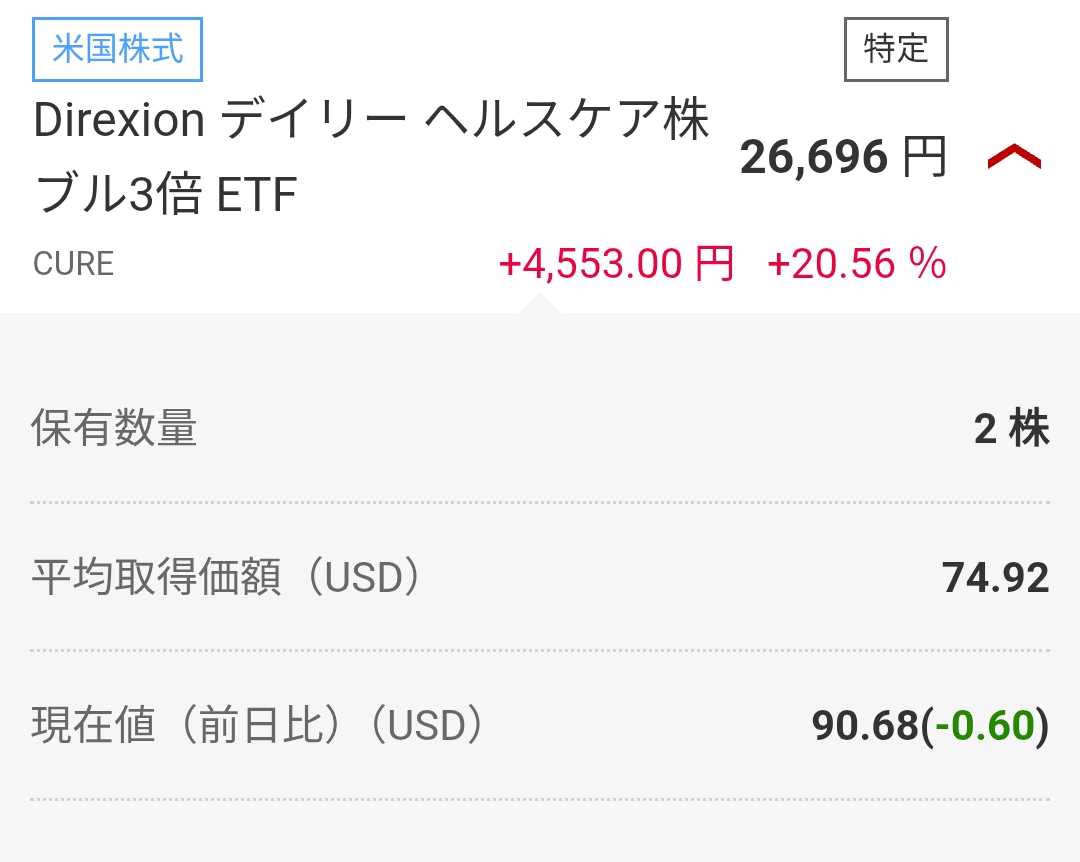Tap the 2 株 quantity value

tap(1011, 429)
